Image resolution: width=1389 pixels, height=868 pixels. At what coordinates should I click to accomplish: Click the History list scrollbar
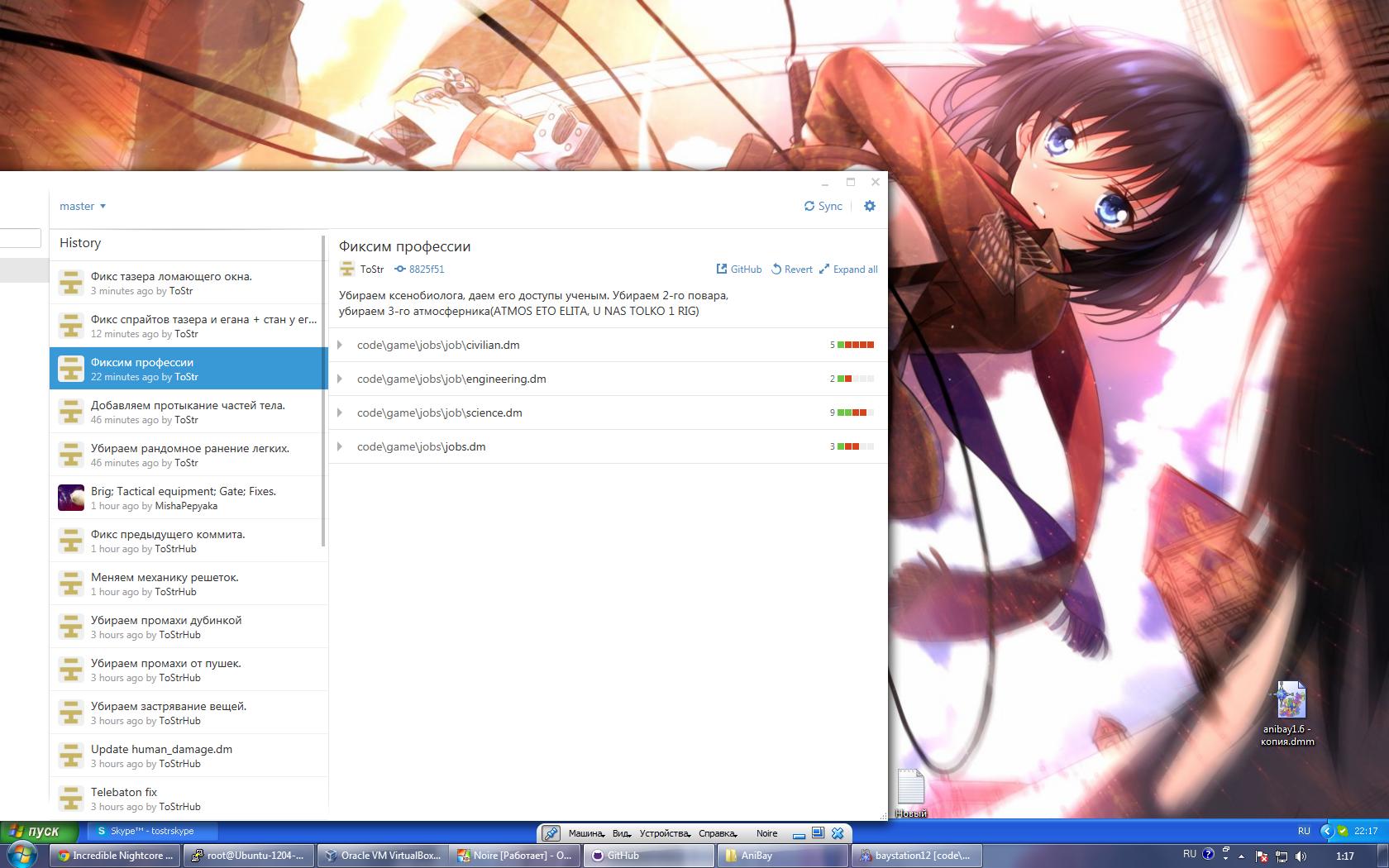[323, 391]
